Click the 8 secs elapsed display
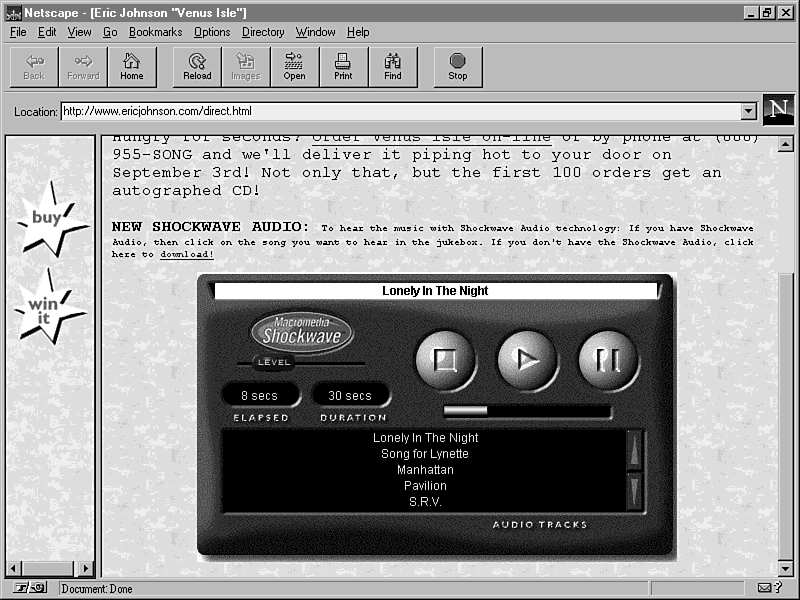The height and width of the screenshot is (600, 800). tap(260, 395)
